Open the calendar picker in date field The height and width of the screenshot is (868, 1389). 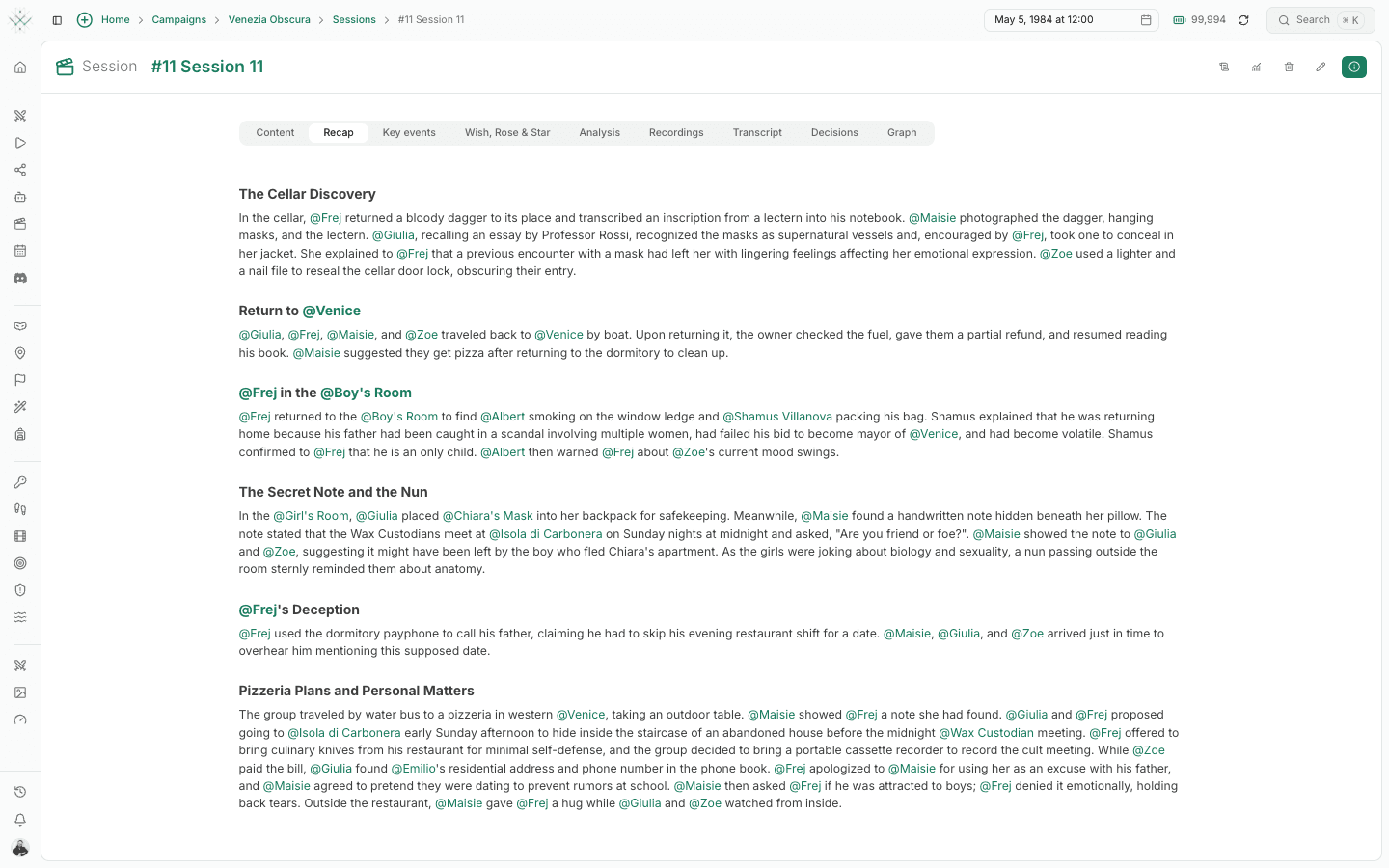click(x=1146, y=20)
